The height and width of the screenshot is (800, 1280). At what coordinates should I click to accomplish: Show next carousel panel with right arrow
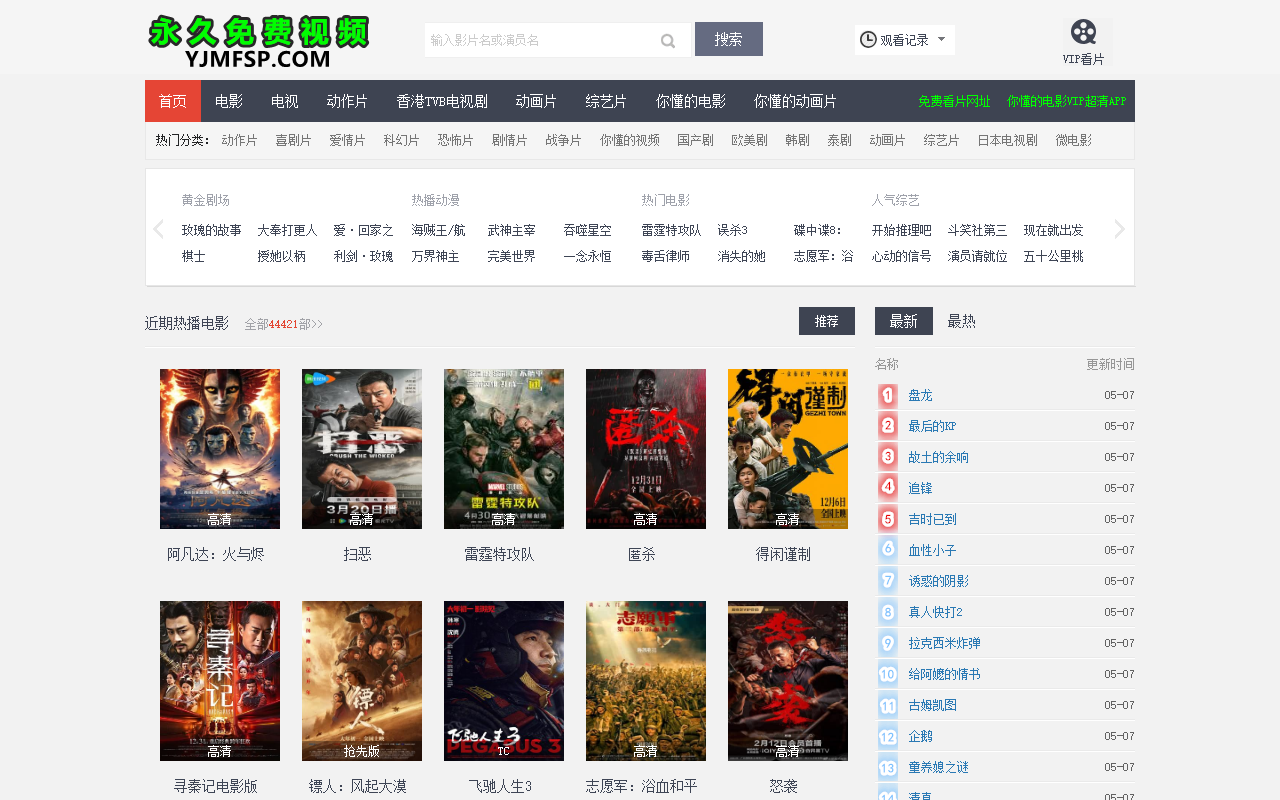point(1120,229)
